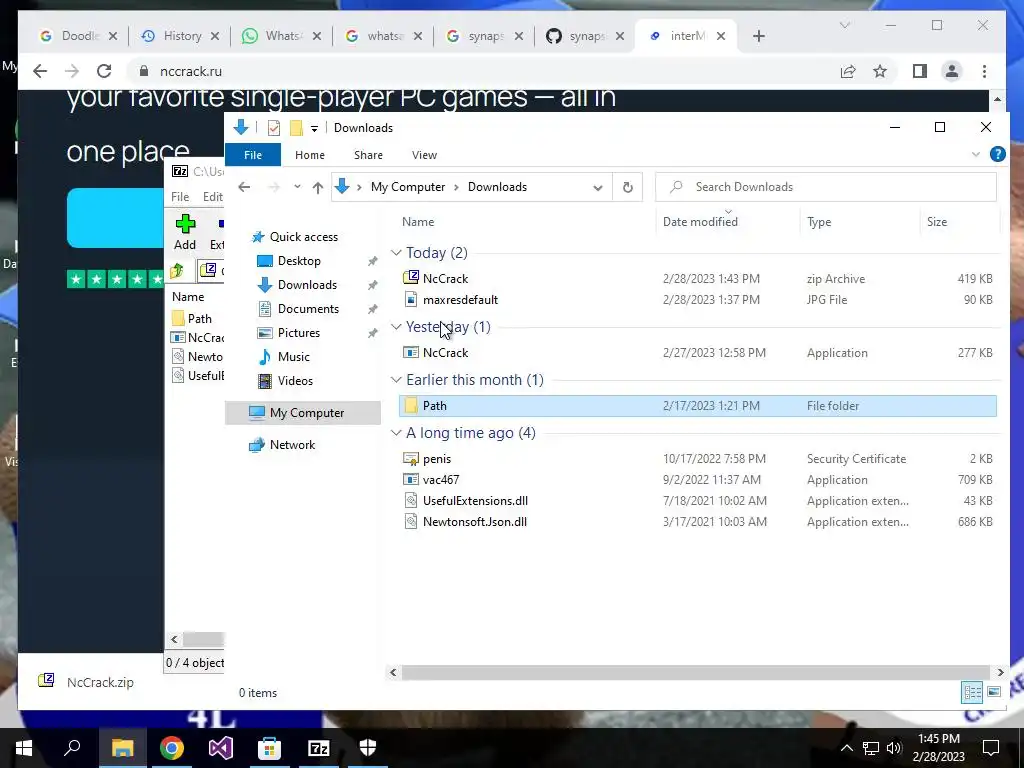This screenshot has height=768, width=1024.
Task: Sort by Type column header
Action: coord(819,222)
